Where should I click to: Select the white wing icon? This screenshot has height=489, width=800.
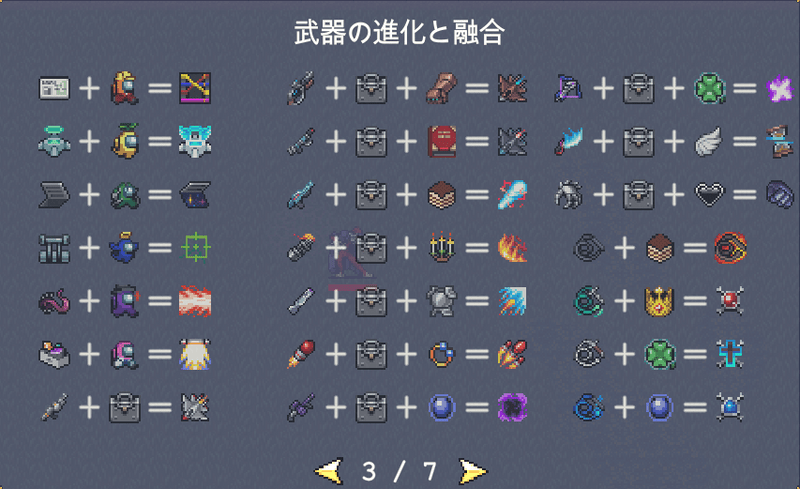click(709, 141)
